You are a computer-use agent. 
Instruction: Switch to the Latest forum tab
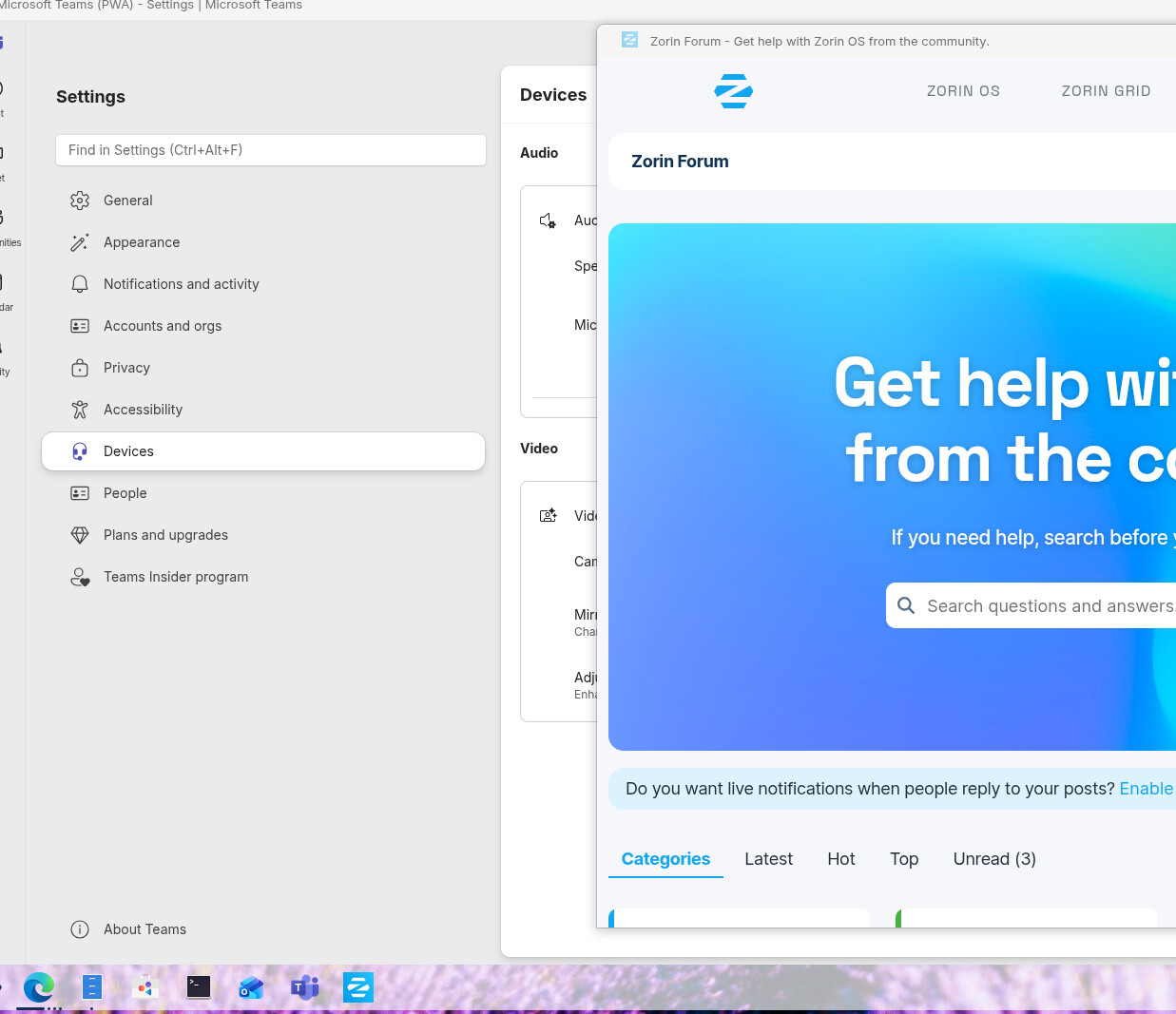click(768, 859)
